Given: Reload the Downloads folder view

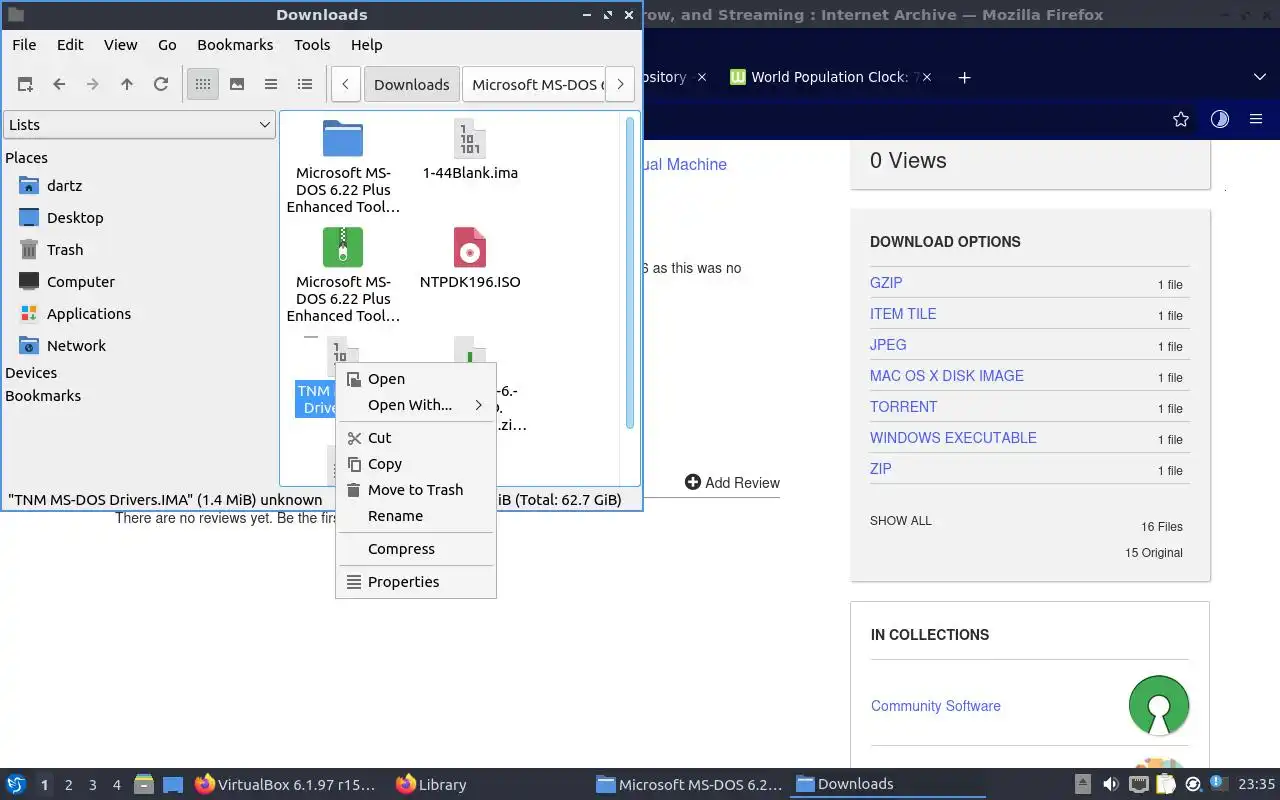Looking at the screenshot, I should (x=161, y=85).
